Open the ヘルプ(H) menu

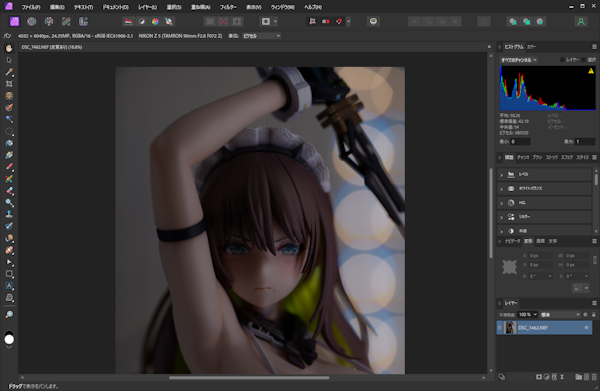pyautogui.click(x=313, y=7)
